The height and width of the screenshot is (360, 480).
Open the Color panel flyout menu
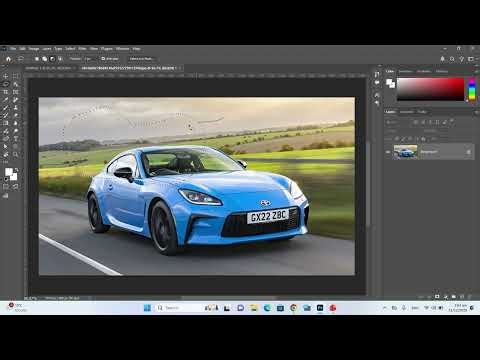[476, 71]
